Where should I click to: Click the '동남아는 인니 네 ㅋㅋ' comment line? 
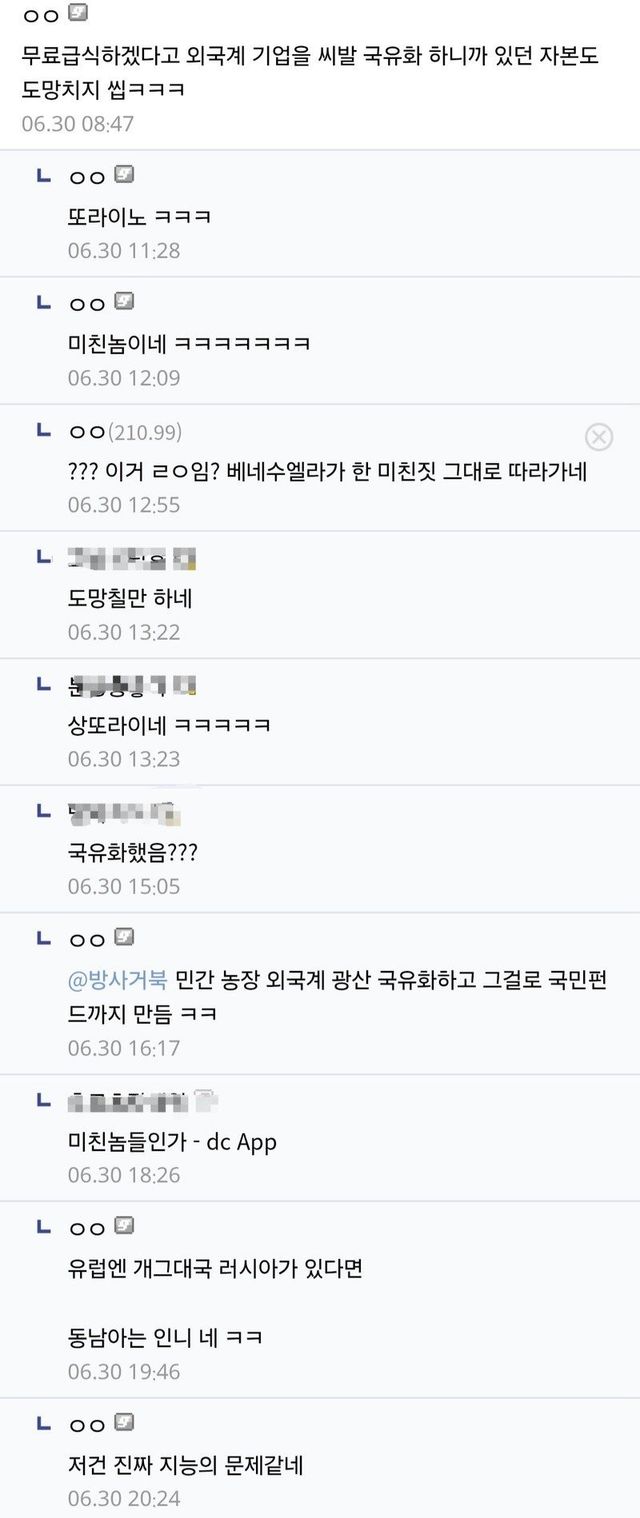(x=165, y=1337)
